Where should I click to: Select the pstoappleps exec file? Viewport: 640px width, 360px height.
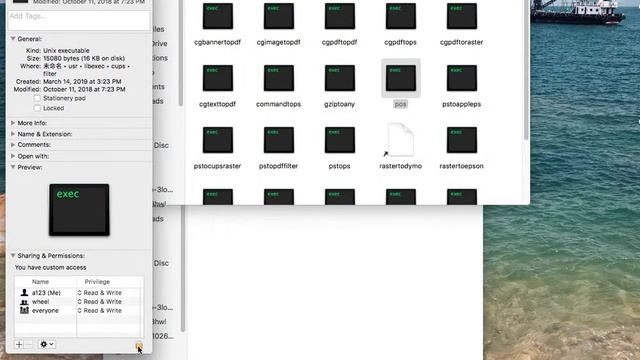[x=462, y=78]
